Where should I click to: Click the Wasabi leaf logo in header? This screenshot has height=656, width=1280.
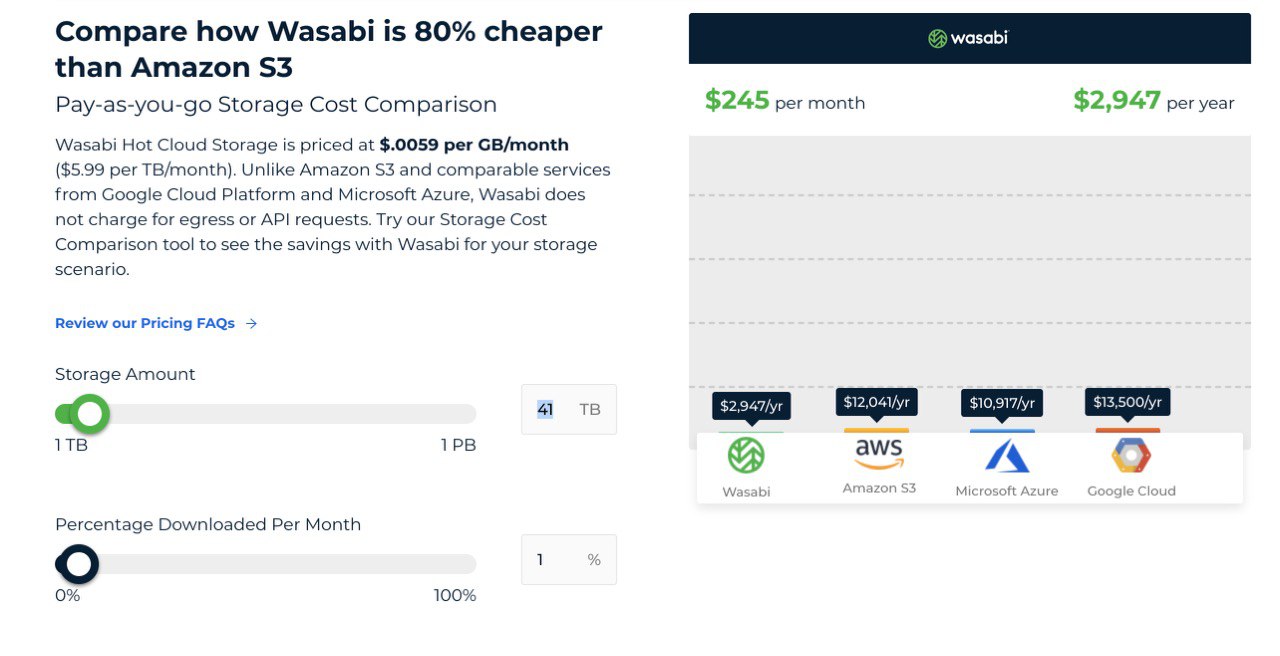tap(937, 39)
